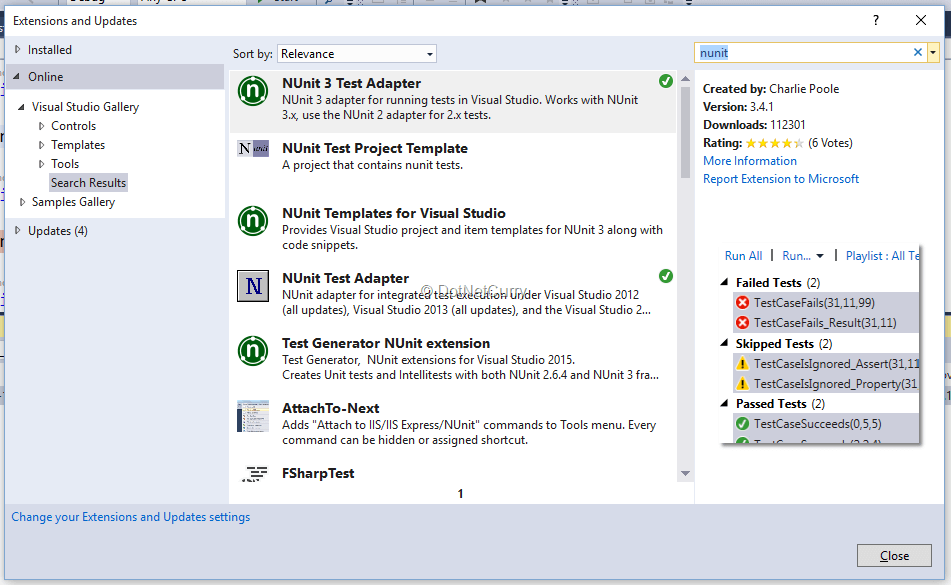
Task: Select page 1 of the results
Action: pyautogui.click(x=460, y=493)
